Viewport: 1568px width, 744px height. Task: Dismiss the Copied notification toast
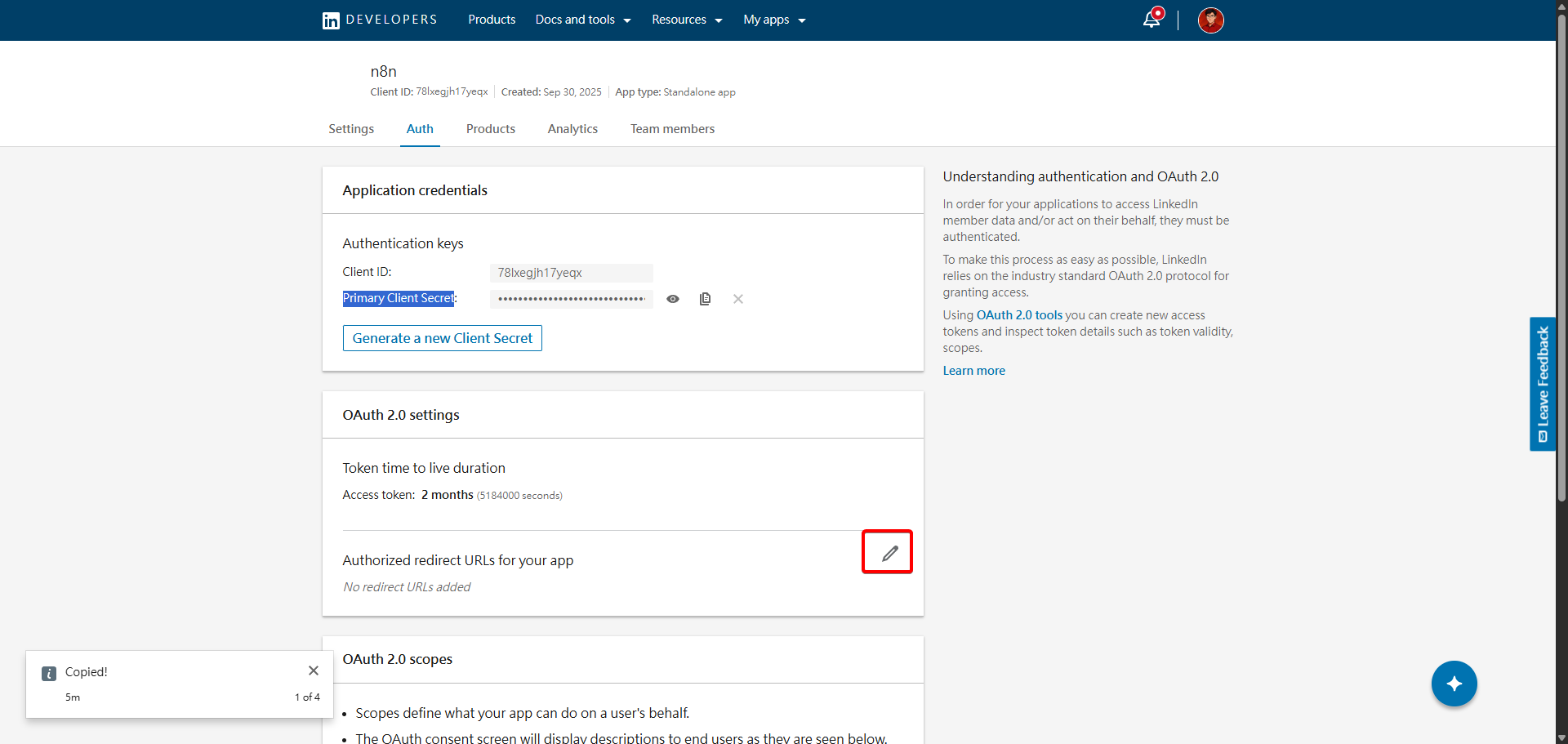coord(313,670)
